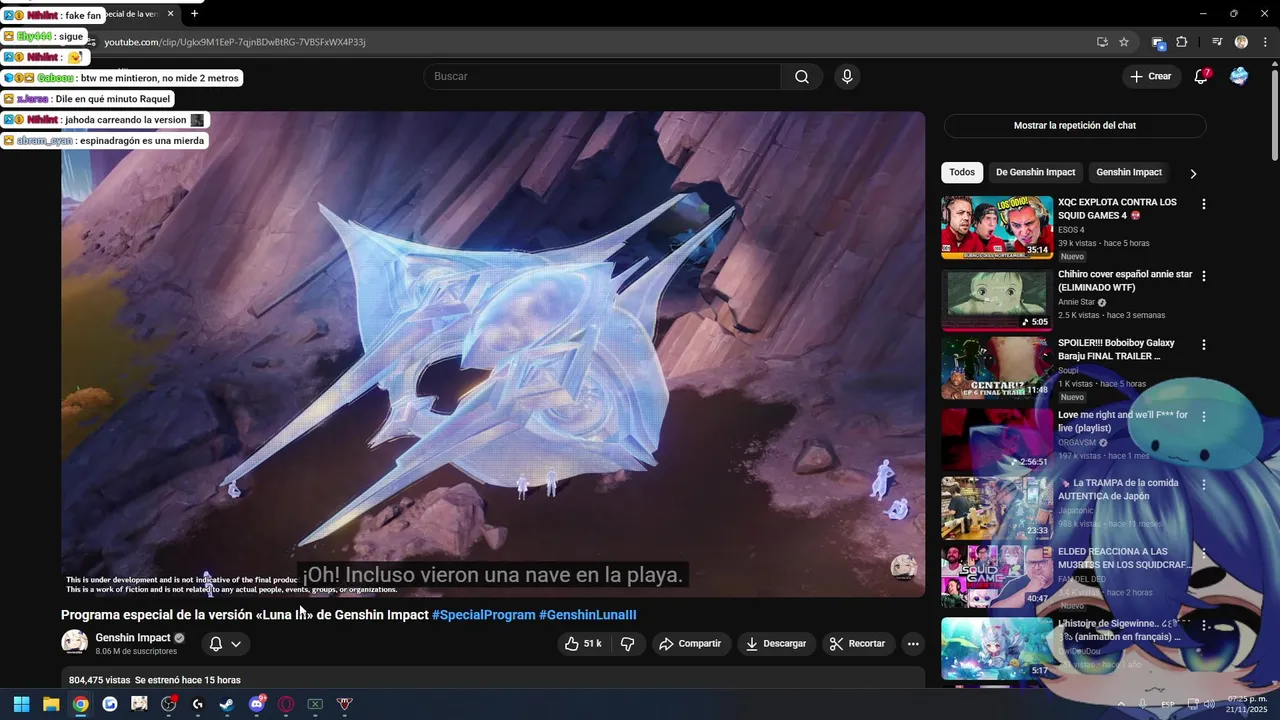This screenshot has height=720, width=1280.
Task: Open subscription notification bell dropdown
Action: (x=225, y=644)
